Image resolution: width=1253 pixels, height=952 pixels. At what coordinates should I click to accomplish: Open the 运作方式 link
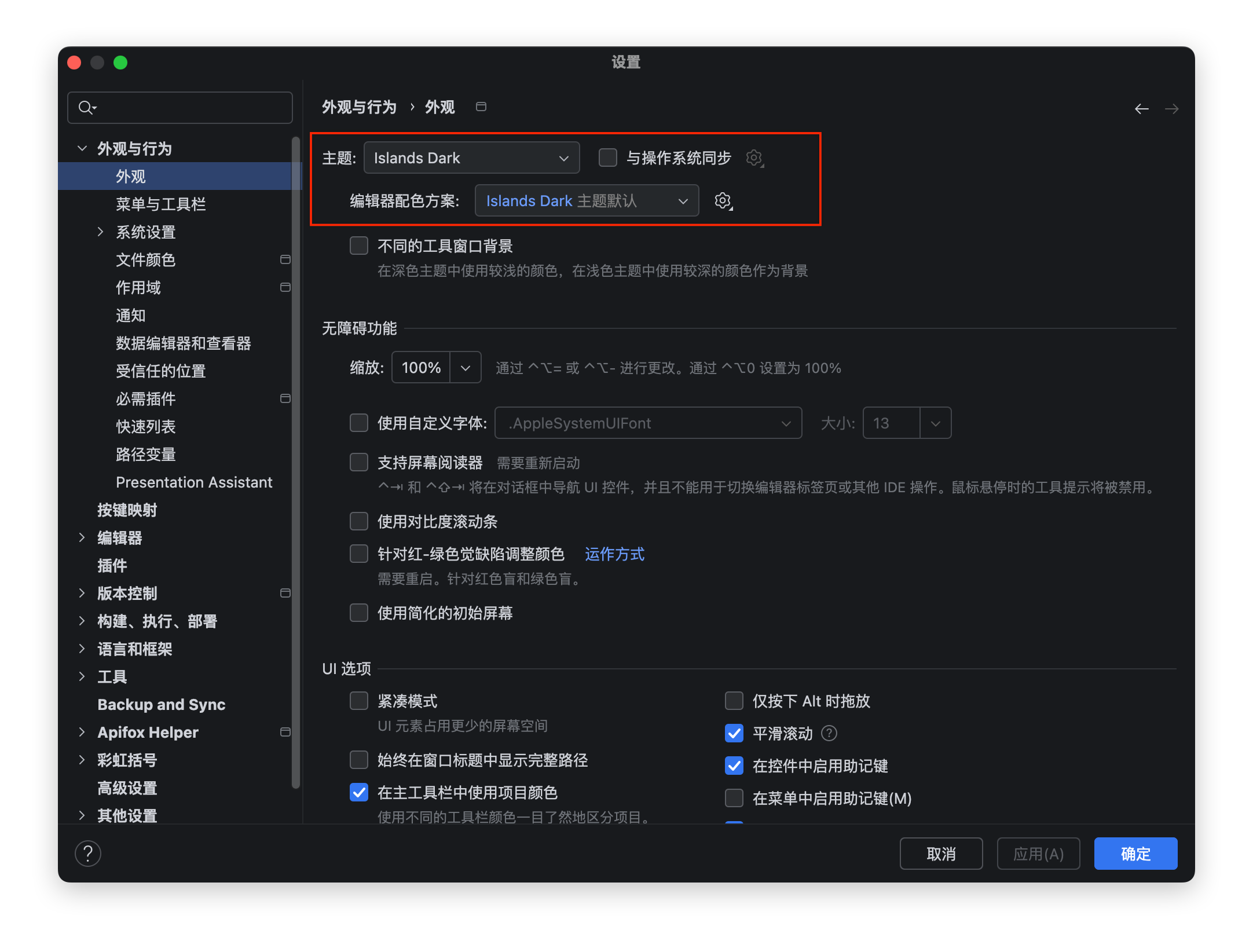pos(614,554)
